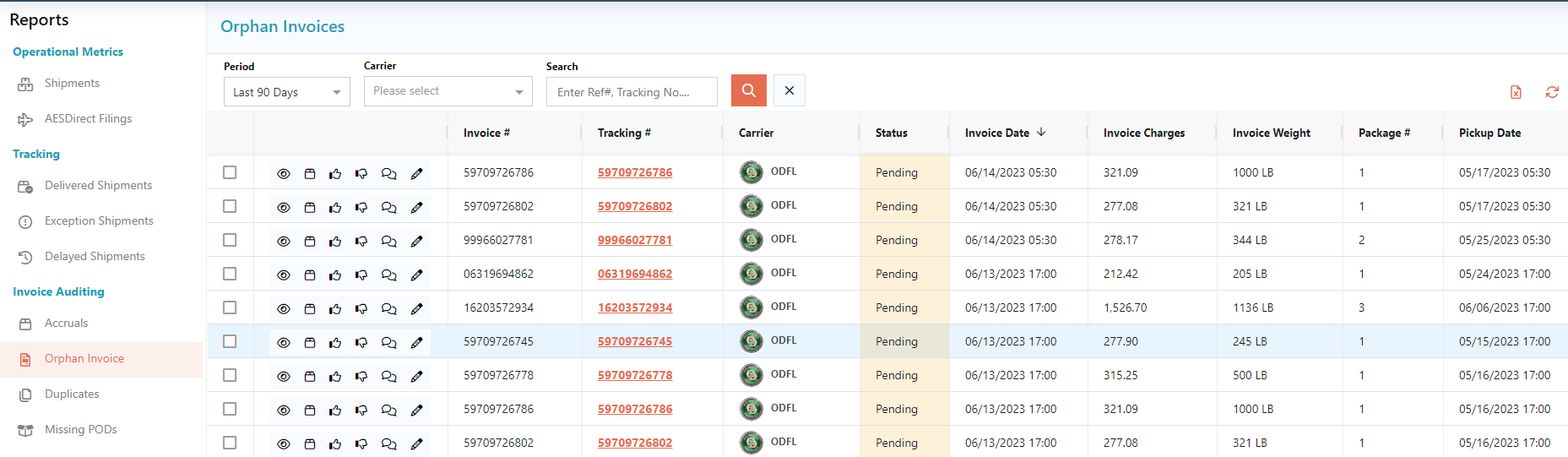Edit invoice 16203572934 with pencil icon
Image resolution: width=1568 pixels, height=457 pixels.
click(416, 308)
